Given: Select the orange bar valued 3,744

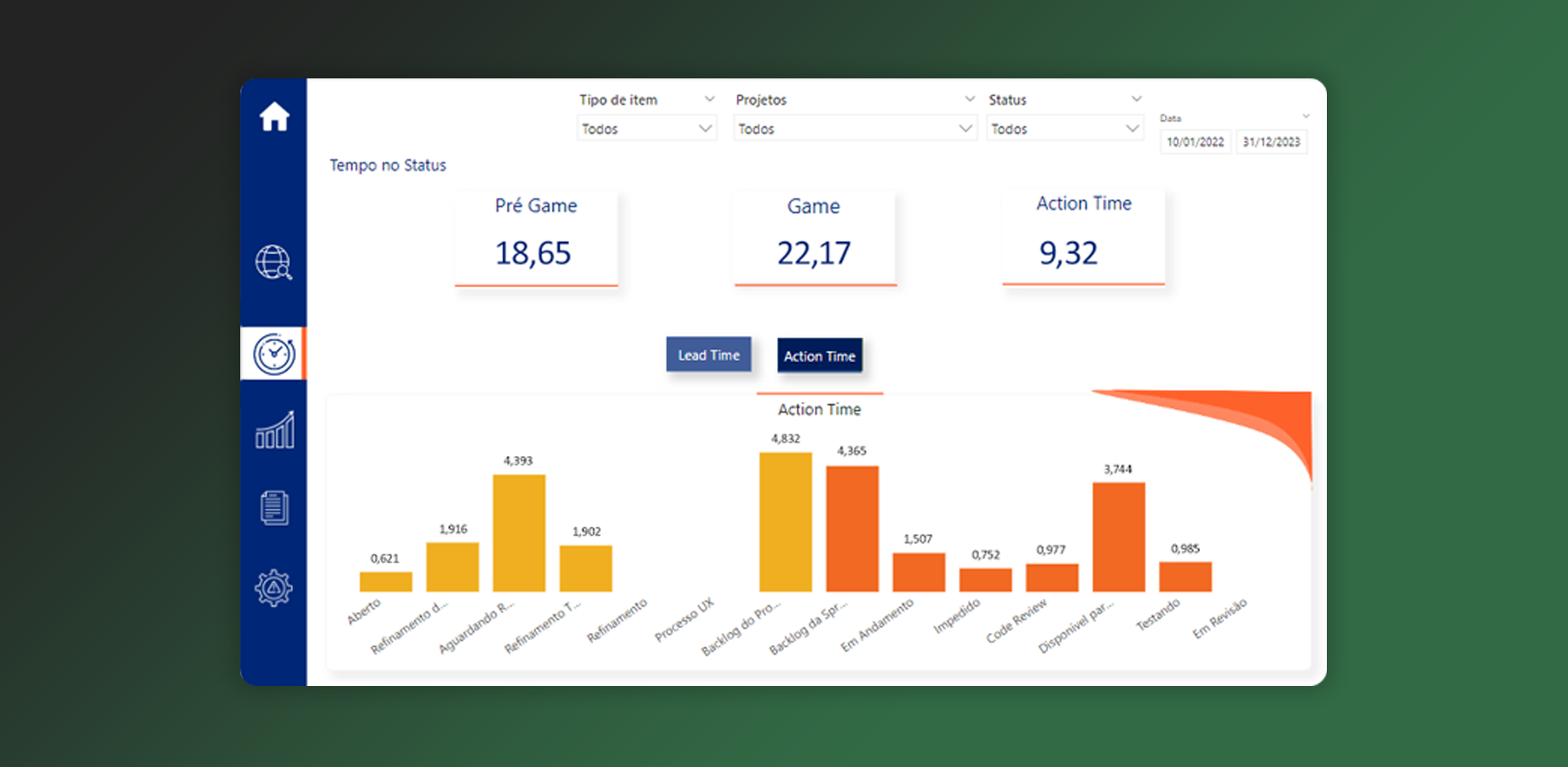Looking at the screenshot, I should click(x=1119, y=537).
